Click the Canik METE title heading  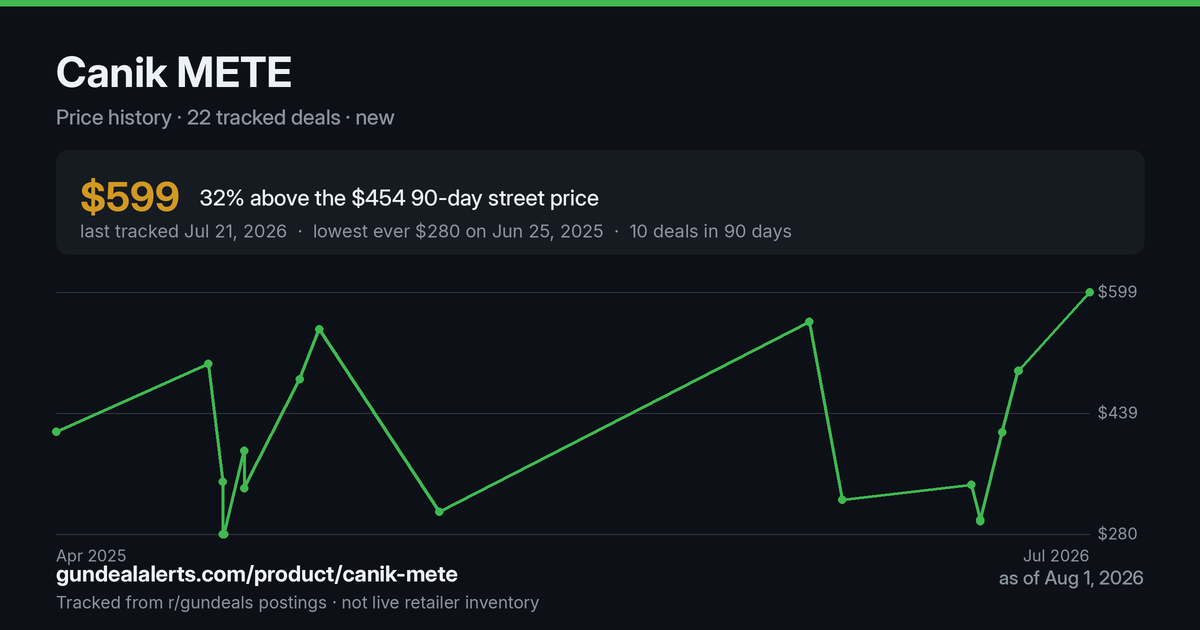click(x=174, y=74)
